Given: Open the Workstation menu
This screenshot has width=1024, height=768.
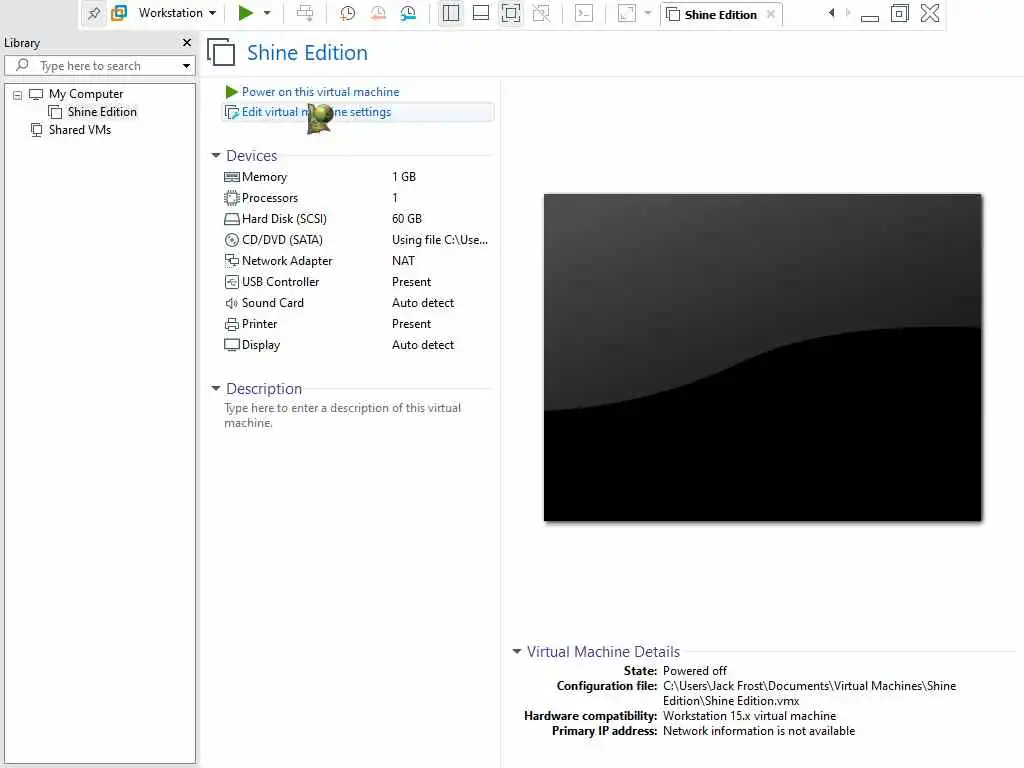Looking at the screenshot, I should pos(176,13).
